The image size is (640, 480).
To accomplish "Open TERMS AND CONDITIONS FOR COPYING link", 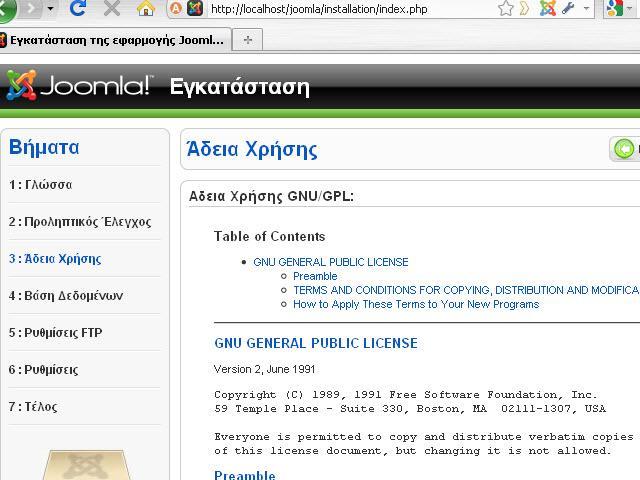I will pyautogui.click(x=466, y=290).
